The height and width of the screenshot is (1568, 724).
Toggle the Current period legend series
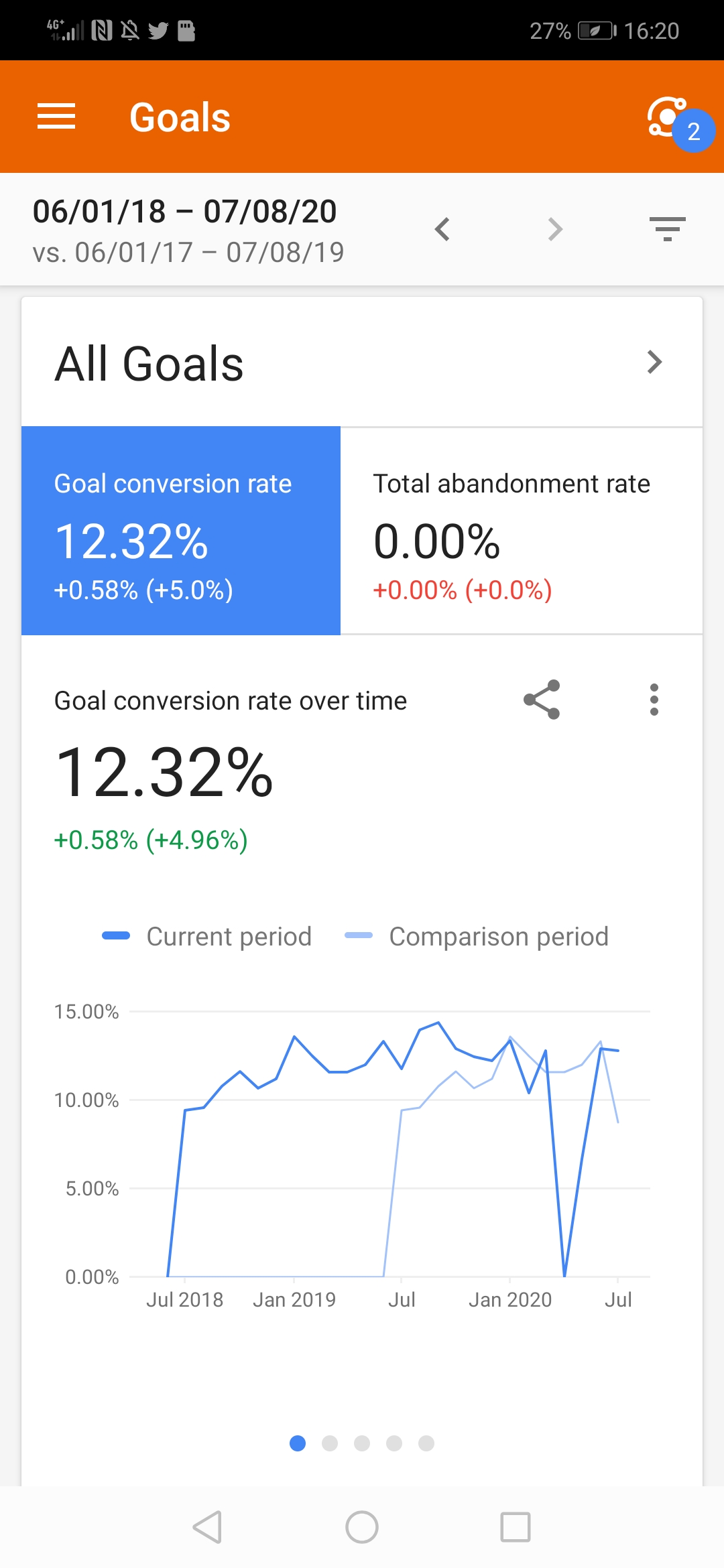(208, 936)
